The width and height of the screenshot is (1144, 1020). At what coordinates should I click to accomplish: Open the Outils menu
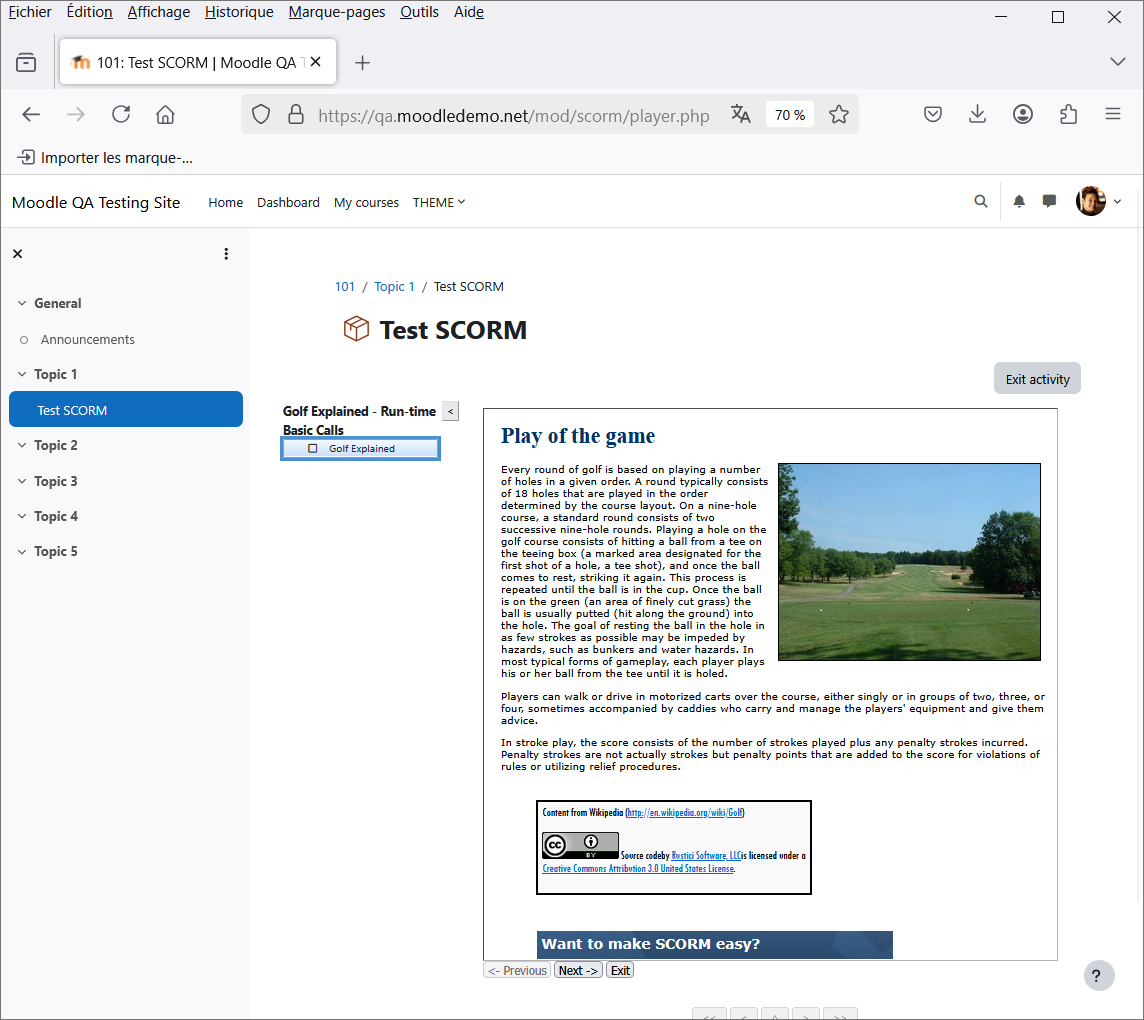(x=419, y=12)
